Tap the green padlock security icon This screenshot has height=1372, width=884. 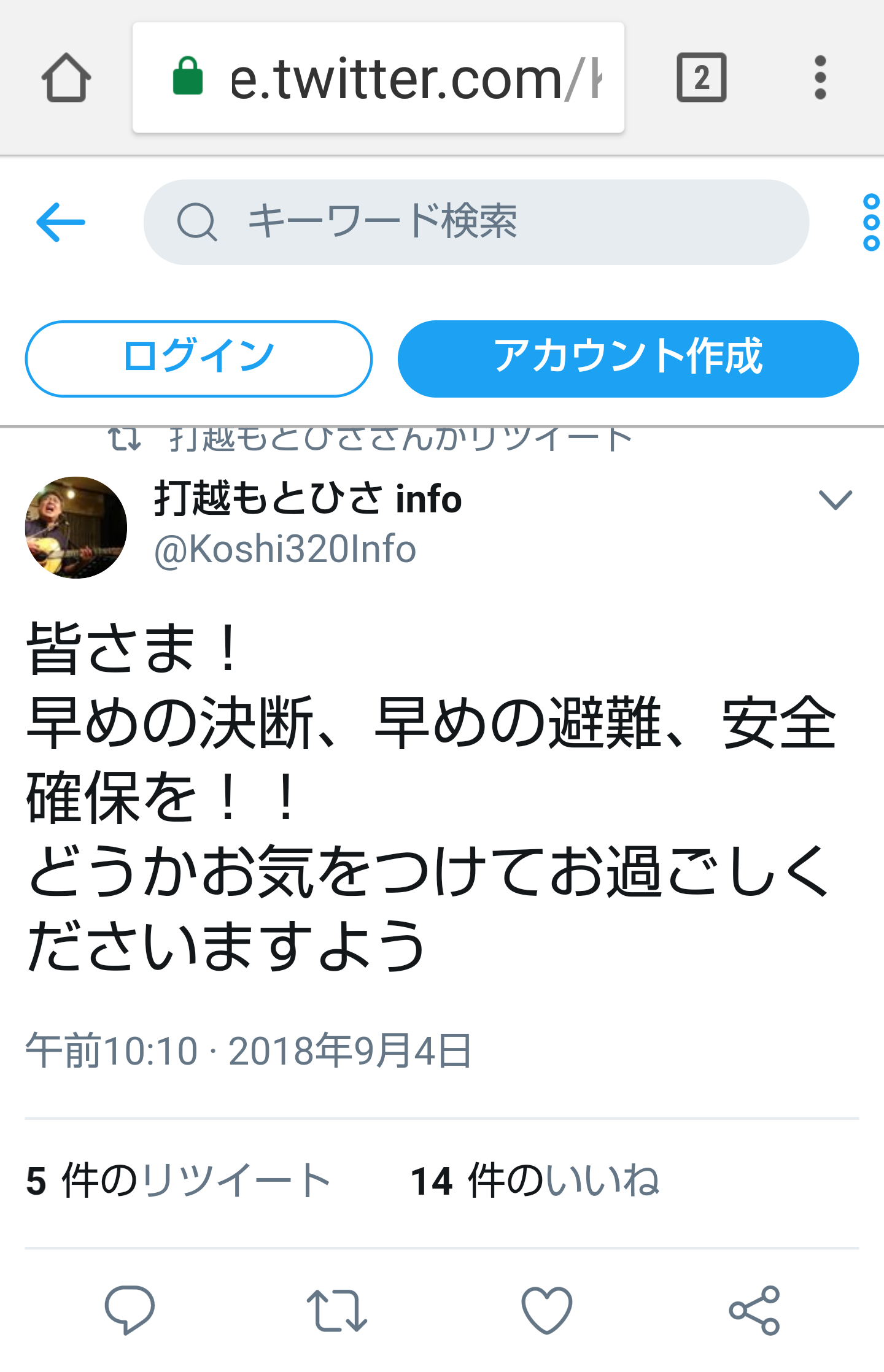pyautogui.click(x=188, y=76)
